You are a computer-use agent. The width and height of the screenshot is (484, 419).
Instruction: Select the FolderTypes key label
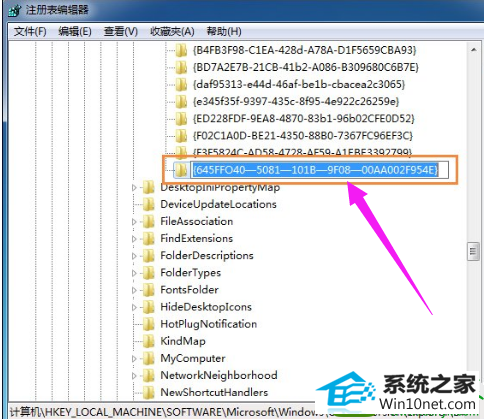click(x=190, y=273)
